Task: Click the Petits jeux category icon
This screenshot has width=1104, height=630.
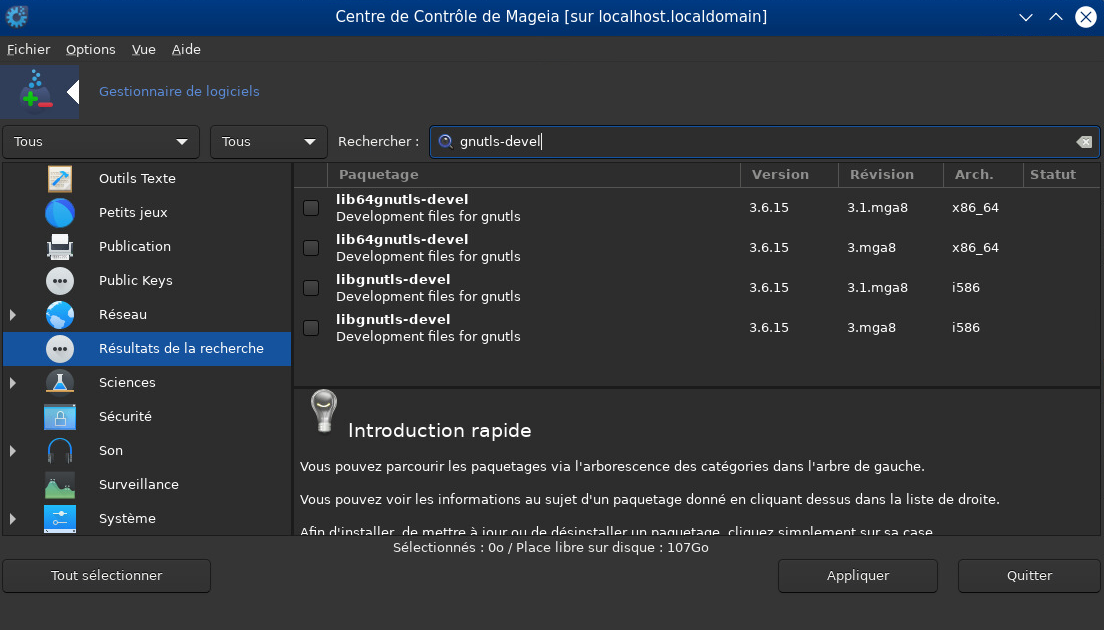Action: click(x=60, y=213)
